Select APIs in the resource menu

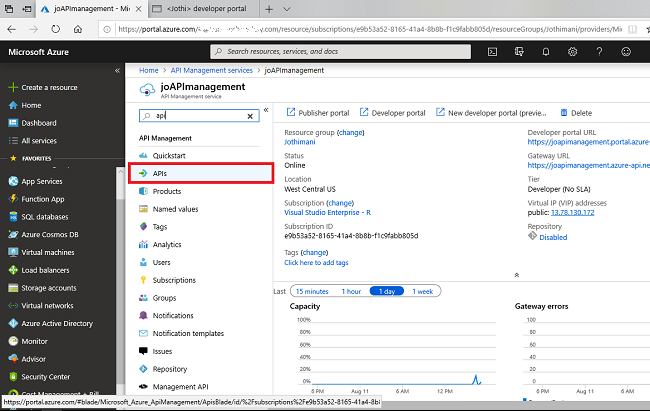pos(201,173)
